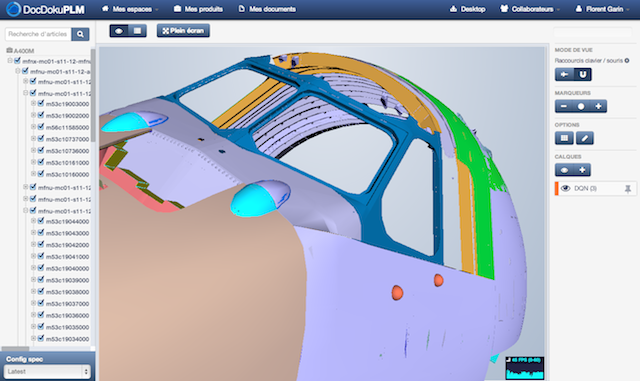Uncheck the m53c19044000 checkbox
This screenshot has height=381, width=640.
41,221
